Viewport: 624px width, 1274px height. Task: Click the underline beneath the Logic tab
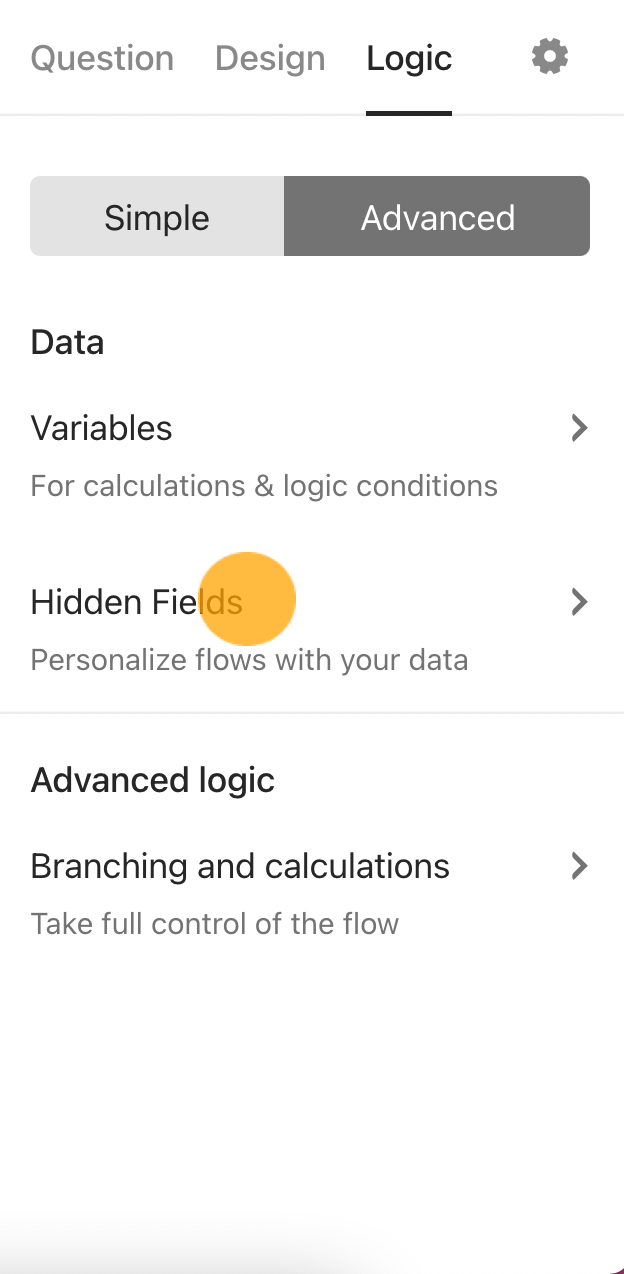click(409, 113)
